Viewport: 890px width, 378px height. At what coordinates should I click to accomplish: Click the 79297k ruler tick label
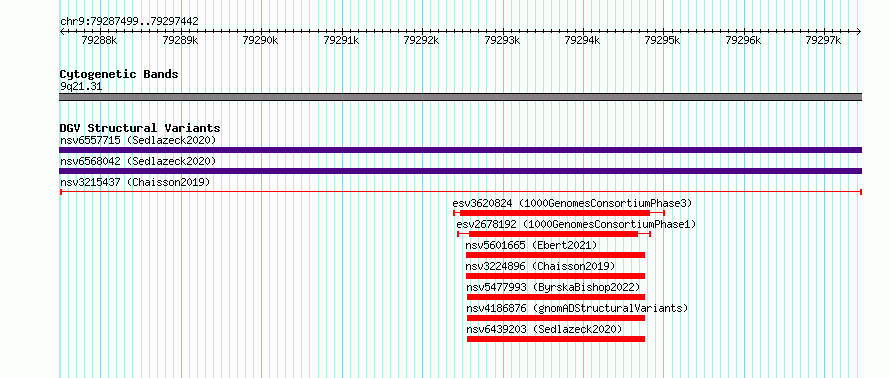[824, 40]
